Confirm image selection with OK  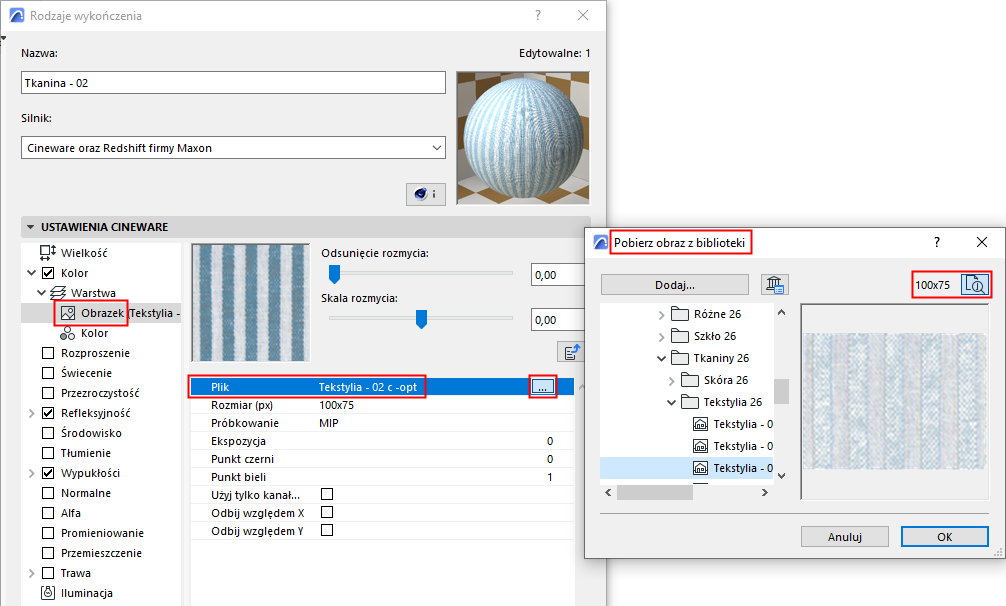click(x=944, y=537)
